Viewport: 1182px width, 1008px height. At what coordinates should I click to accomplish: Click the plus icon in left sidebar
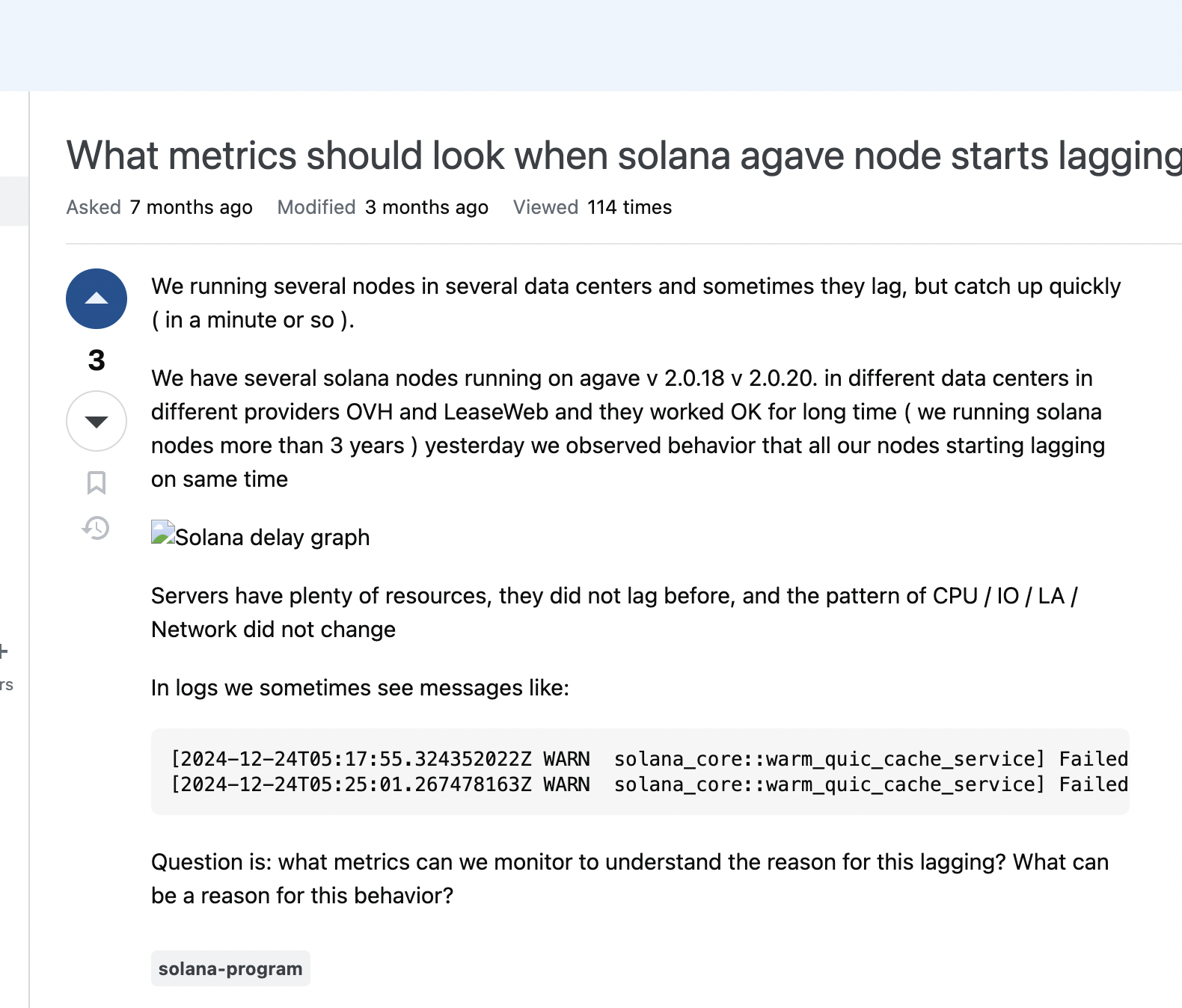4,651
